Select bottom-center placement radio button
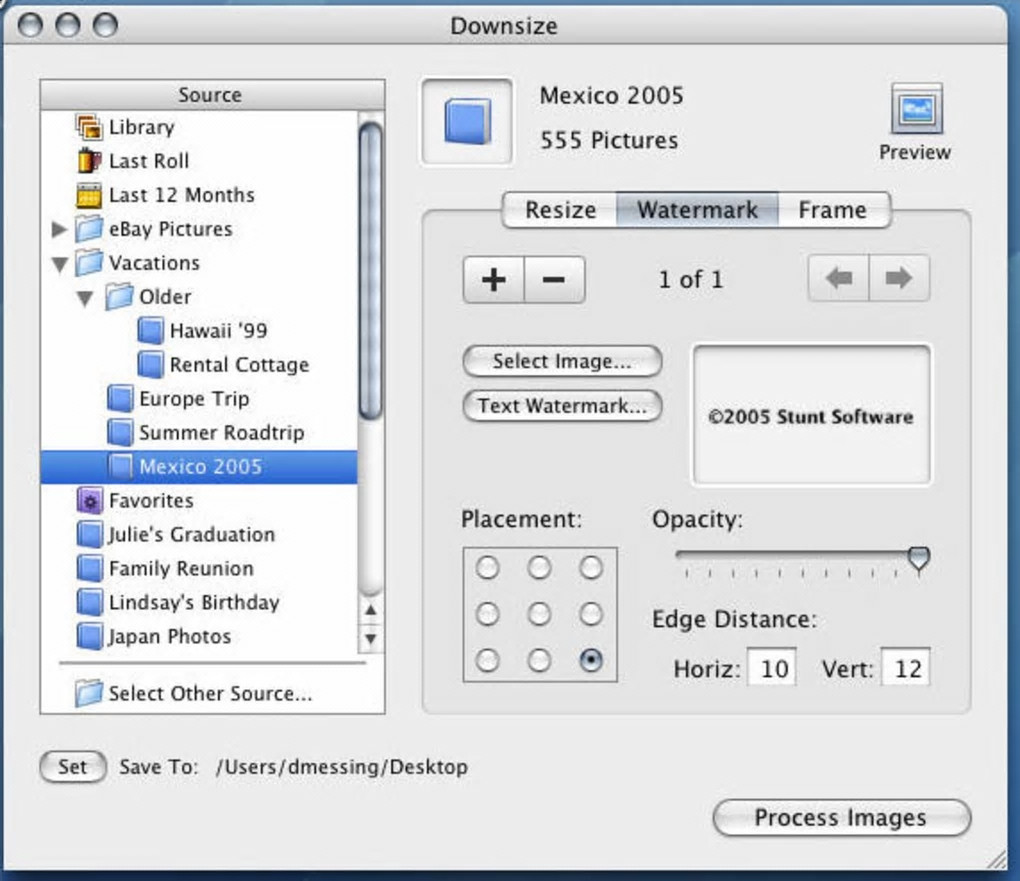The width and height of the screenshot is (1020, 881). click(x=539, y=660)
